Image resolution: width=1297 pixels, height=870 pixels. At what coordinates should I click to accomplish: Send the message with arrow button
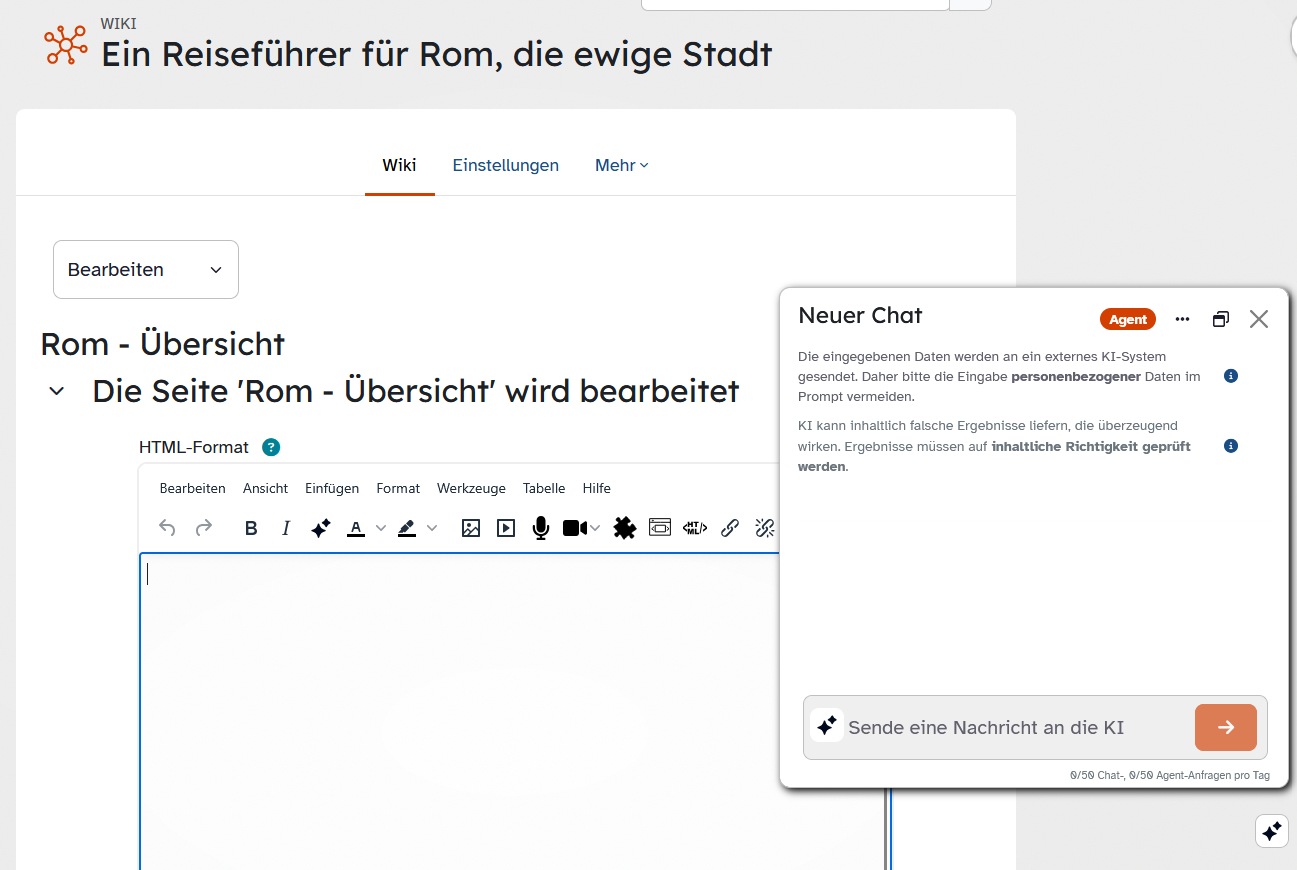pyautogui.click(x=1225, y=727)
